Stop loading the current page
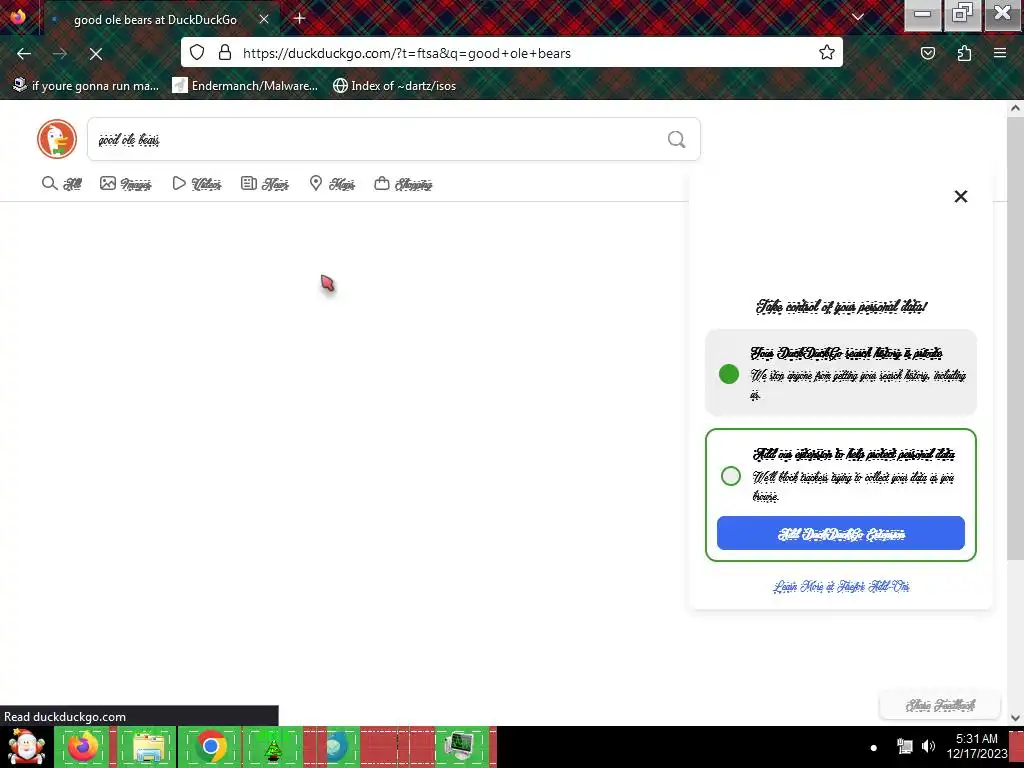This screenshot has width=1024, height=768. click(x=96, y=54)
